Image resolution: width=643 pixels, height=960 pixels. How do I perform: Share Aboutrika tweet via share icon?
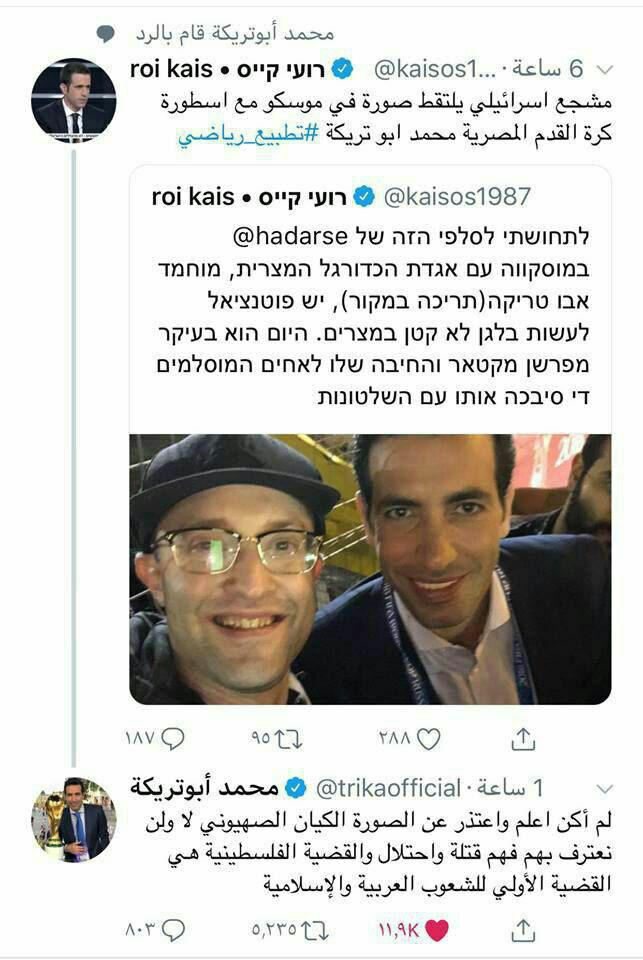tap(523, 930)
